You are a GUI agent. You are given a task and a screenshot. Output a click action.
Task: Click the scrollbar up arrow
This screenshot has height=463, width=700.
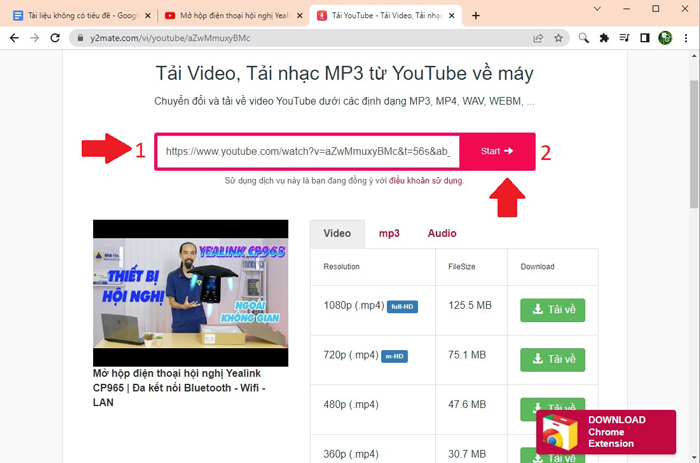point(694,56)
